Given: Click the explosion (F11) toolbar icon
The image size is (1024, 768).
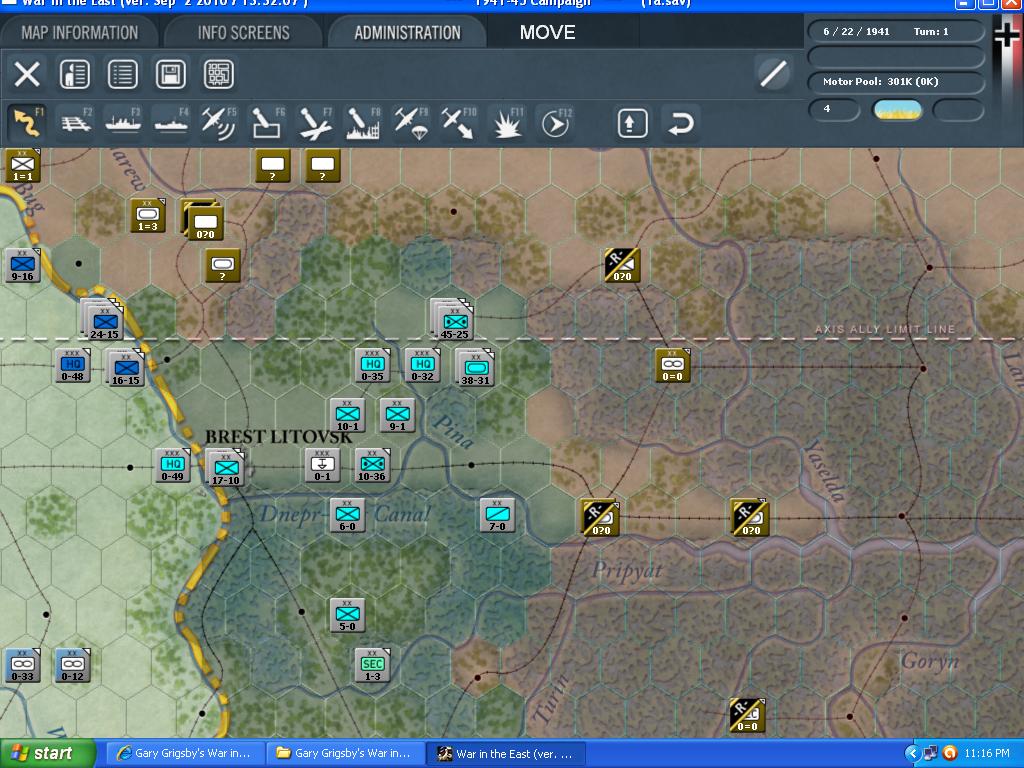Looking at the screenshot, I should [x=507, y=123].
